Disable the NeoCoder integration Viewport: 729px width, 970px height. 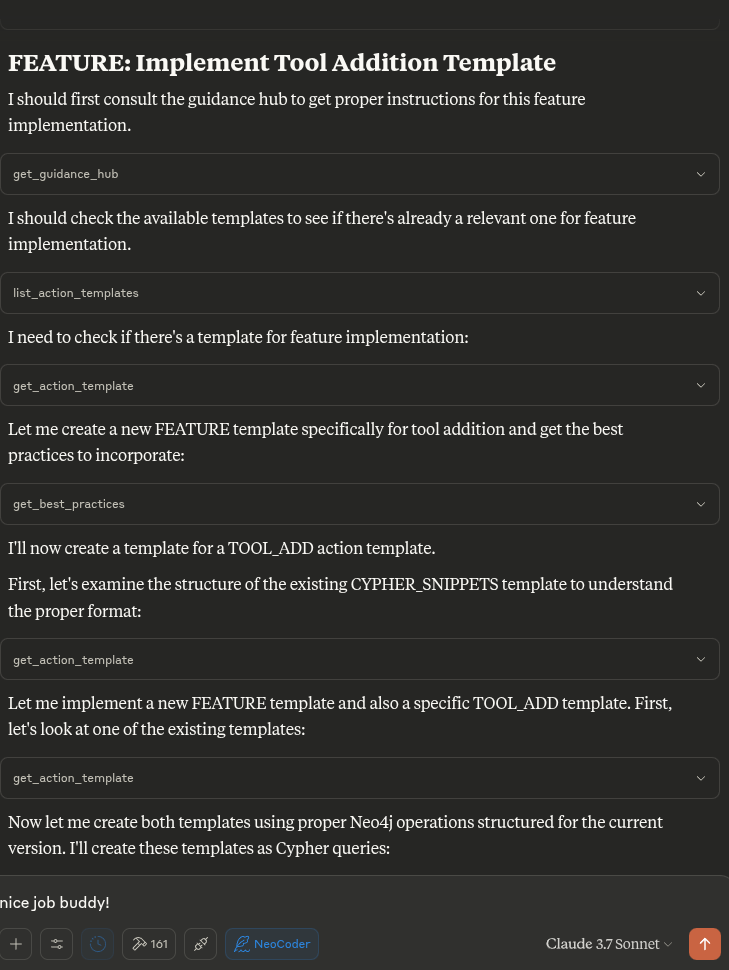[271, 944]
